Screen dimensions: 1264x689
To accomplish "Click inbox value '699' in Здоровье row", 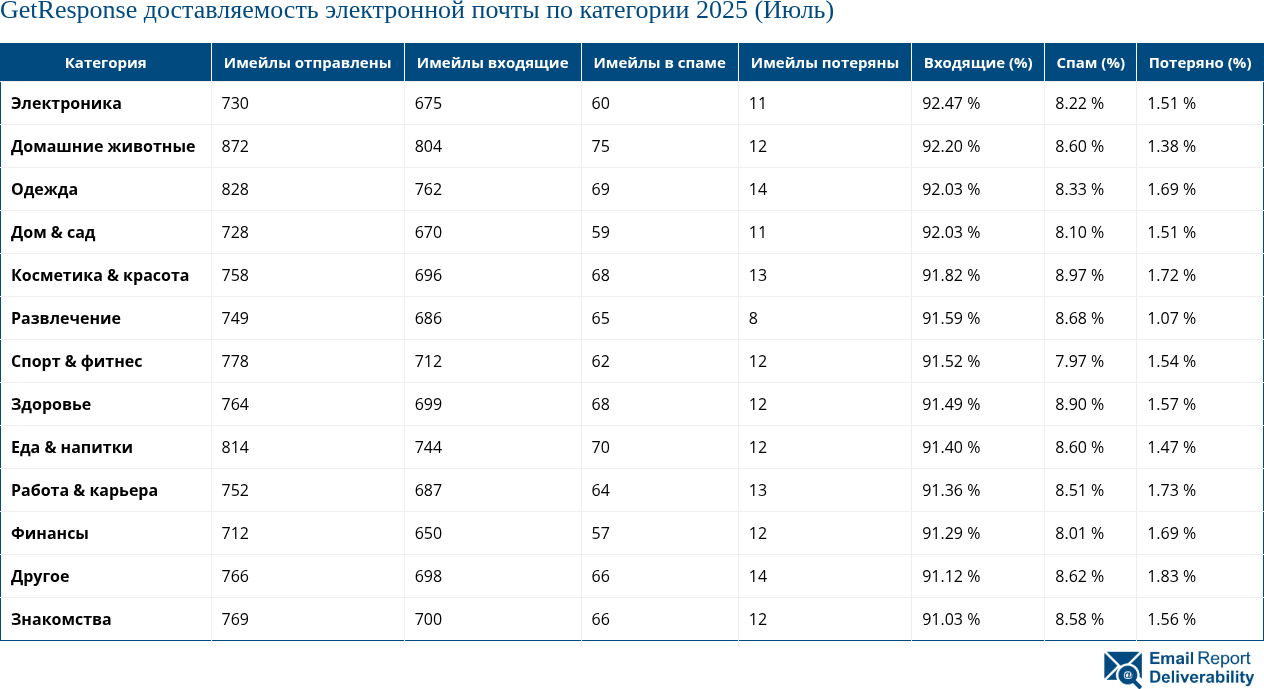I will pyautogui.click(x=428, y=404).
